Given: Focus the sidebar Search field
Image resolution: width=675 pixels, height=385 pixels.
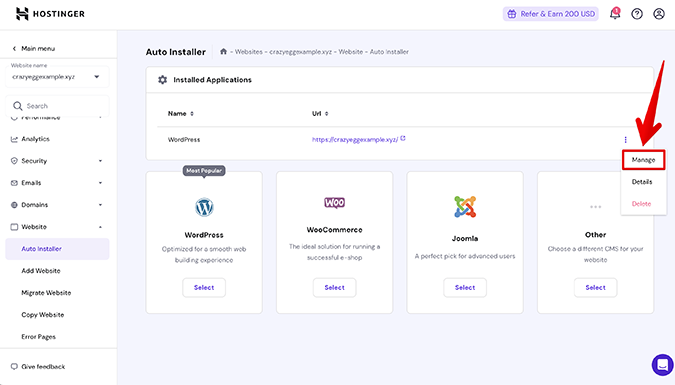Looking at the screenshot, I should point(57,106).
